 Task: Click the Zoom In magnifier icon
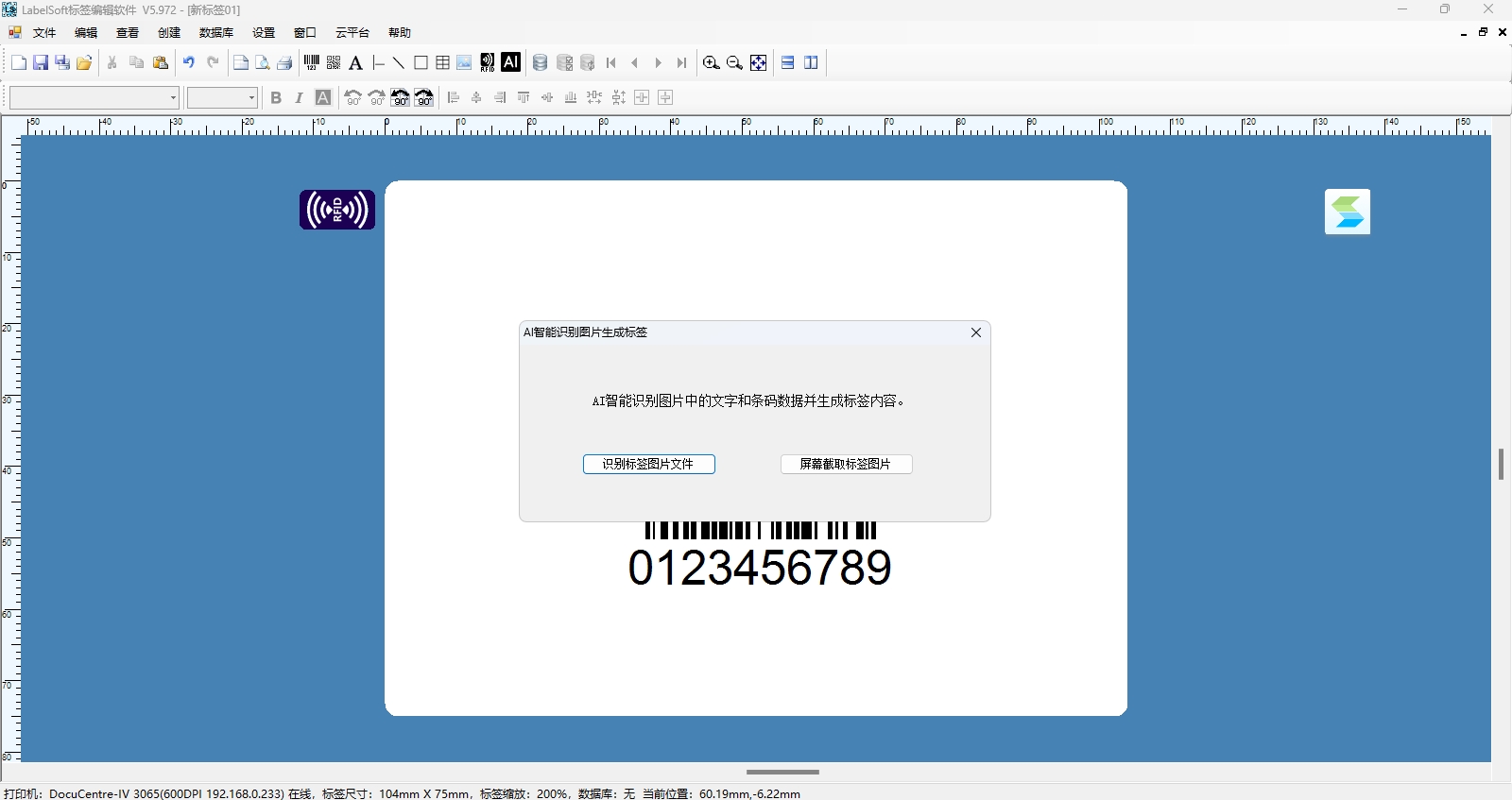point(712,62)
